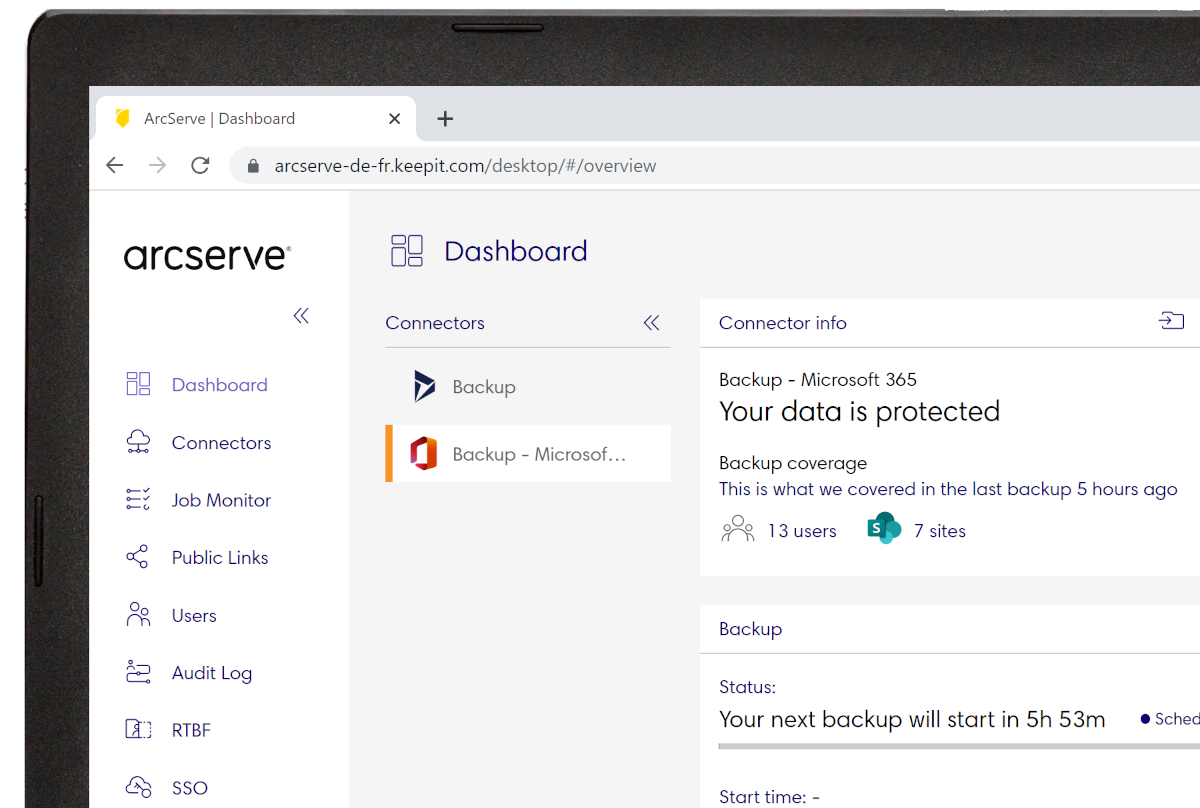
Task: Click the Job Monitor checklist icon
Action: [138, 500]
